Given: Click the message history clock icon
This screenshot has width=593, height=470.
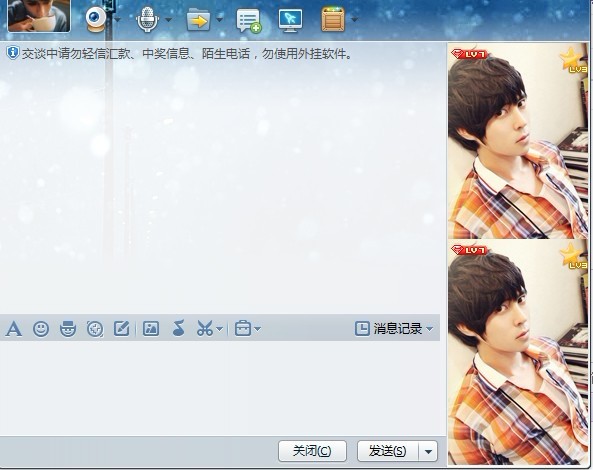Looking at the screenshot, I should coord(362,329).
